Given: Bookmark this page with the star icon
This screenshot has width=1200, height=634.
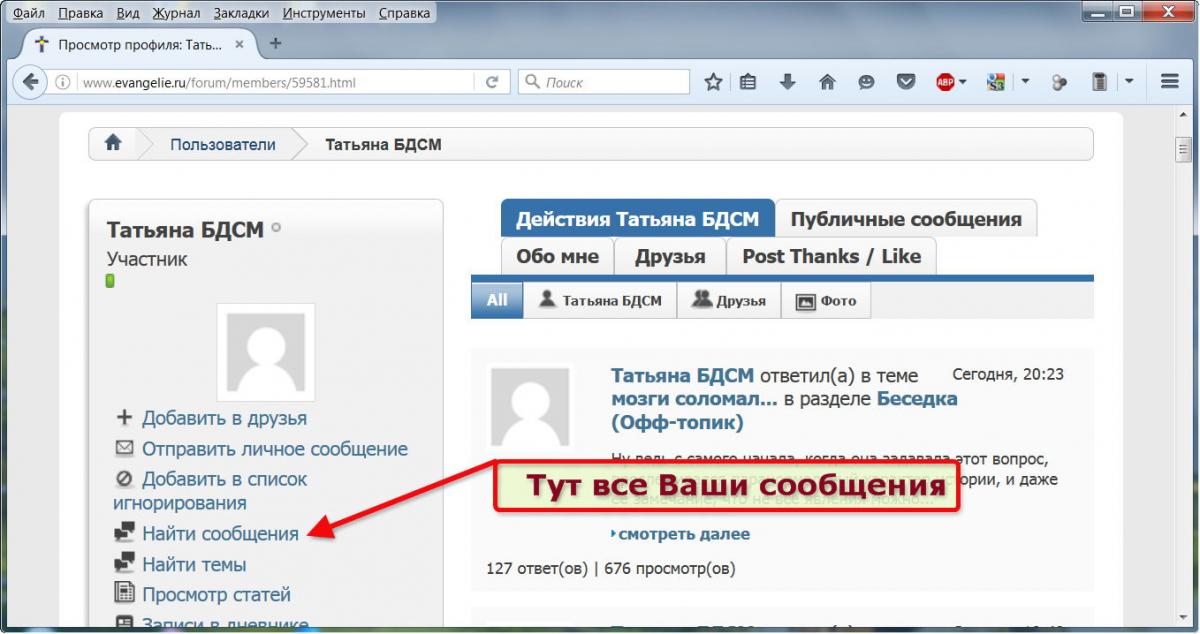Looking at the screenshot, I should pyautogui.click(x=713, y=82).
